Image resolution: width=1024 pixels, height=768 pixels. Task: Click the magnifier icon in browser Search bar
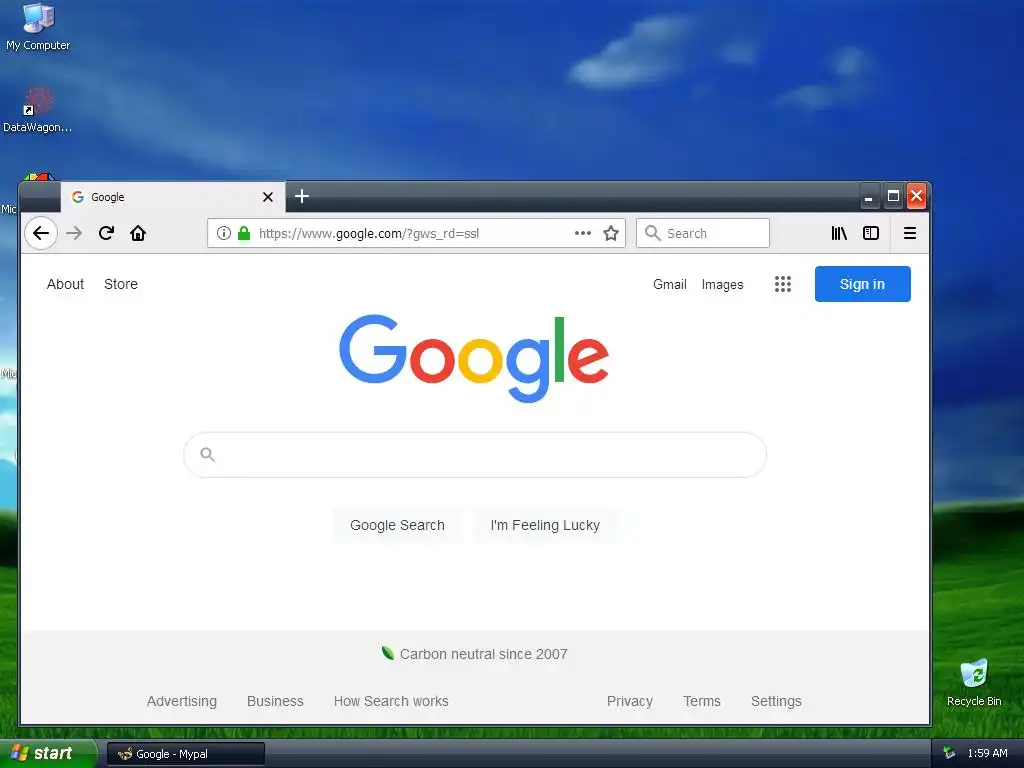point(652,233)
